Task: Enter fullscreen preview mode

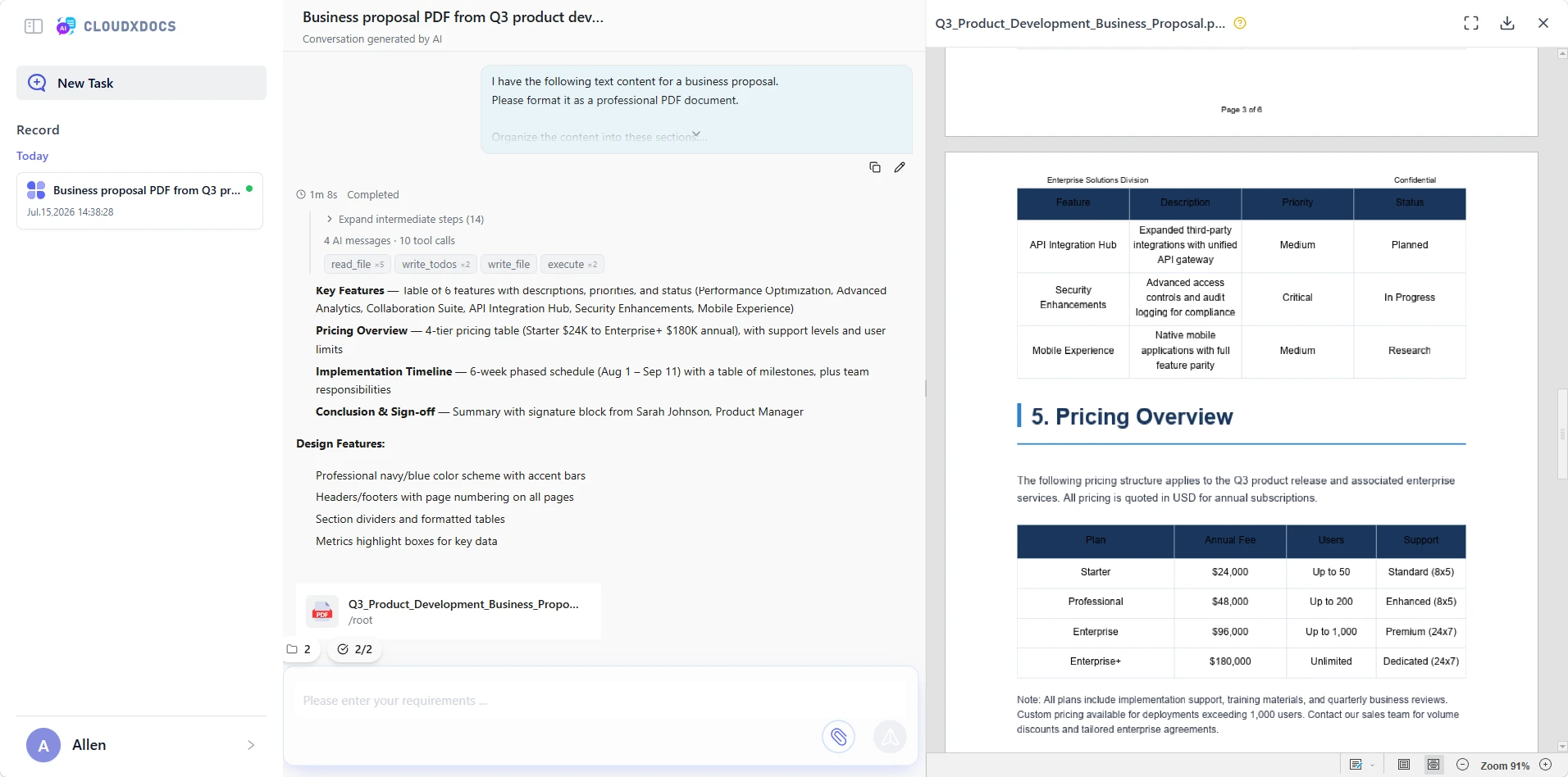Action: click(x=1471, y=23)
